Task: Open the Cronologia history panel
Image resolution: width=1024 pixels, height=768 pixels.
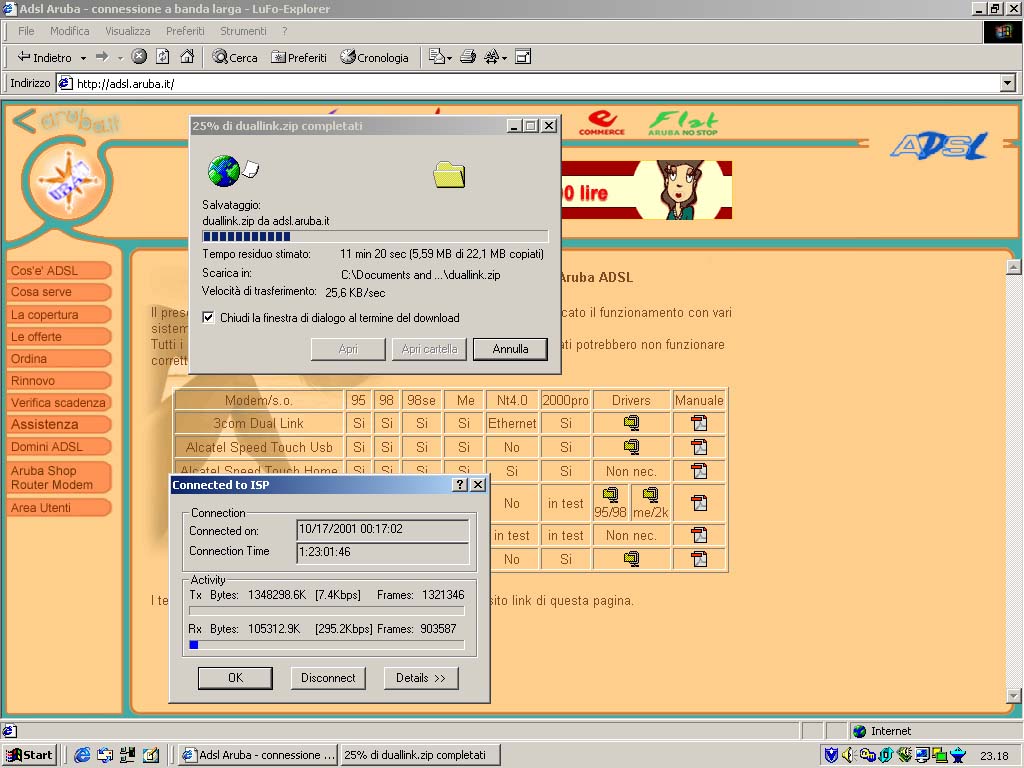Action: [x=375, y=57]
